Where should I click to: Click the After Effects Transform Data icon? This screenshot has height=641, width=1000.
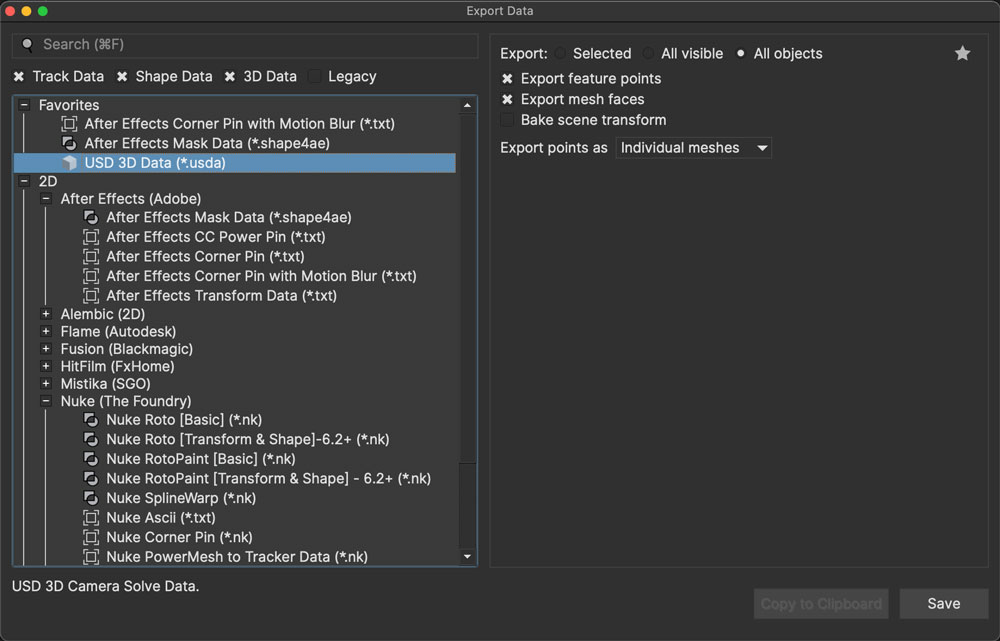(x=91, y=296)
